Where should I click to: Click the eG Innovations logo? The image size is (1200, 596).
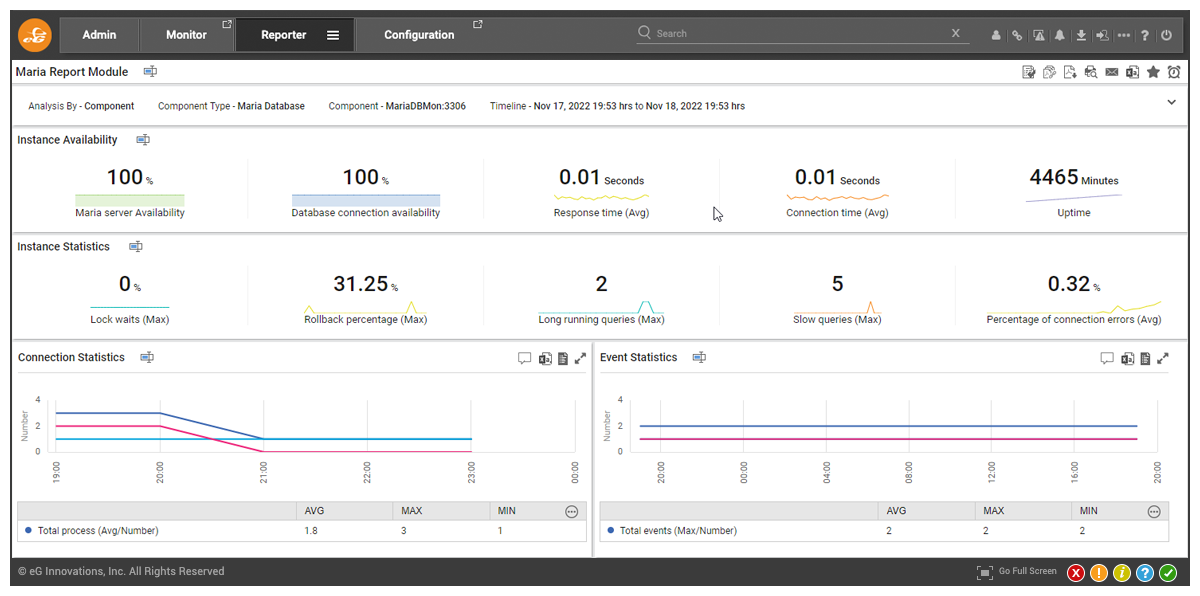click(x=35, y=35)
